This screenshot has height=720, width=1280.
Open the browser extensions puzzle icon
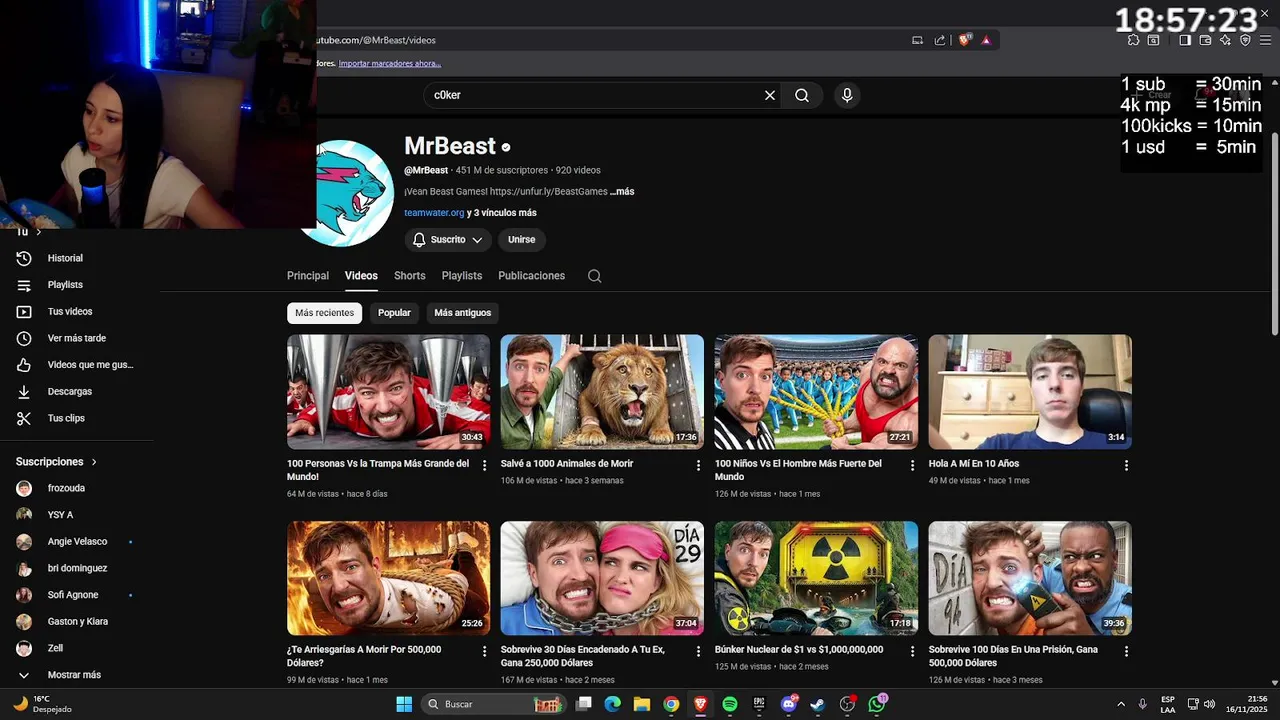pos(1133,40)
